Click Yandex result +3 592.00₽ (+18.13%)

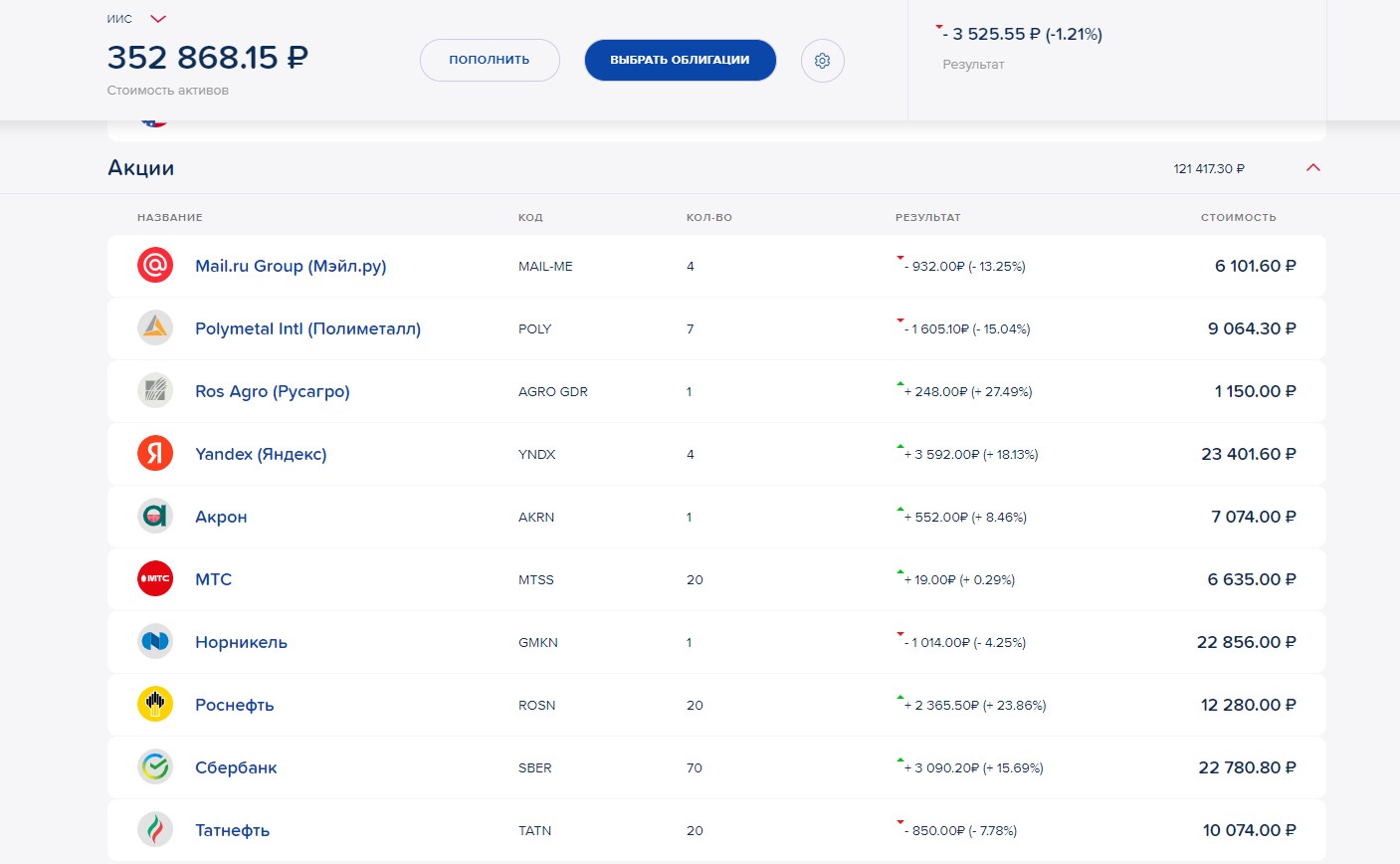(x=971, y=454)
